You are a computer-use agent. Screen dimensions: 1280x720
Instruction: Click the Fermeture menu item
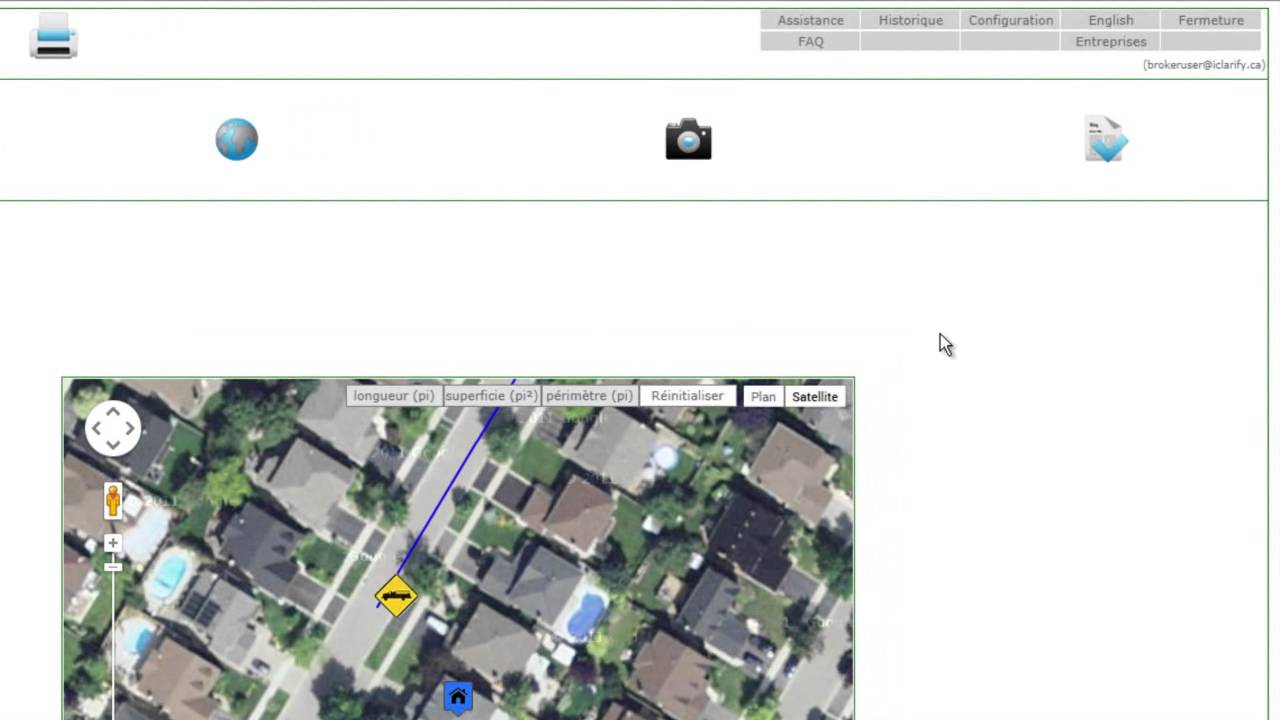click(1210, 20)
